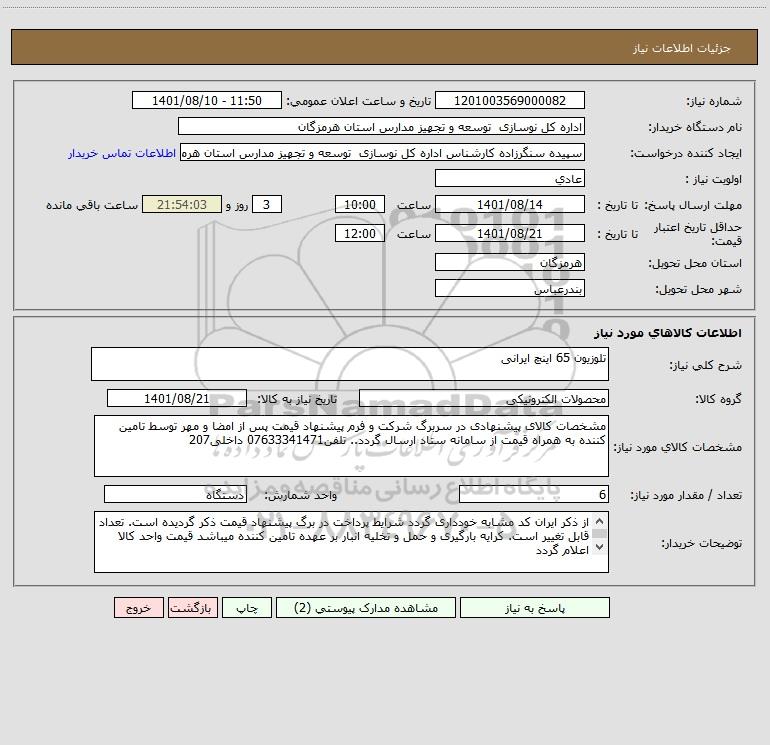The image size is (770, 745).
Task: Click the خروج exit button
Action: pos(138,608)
